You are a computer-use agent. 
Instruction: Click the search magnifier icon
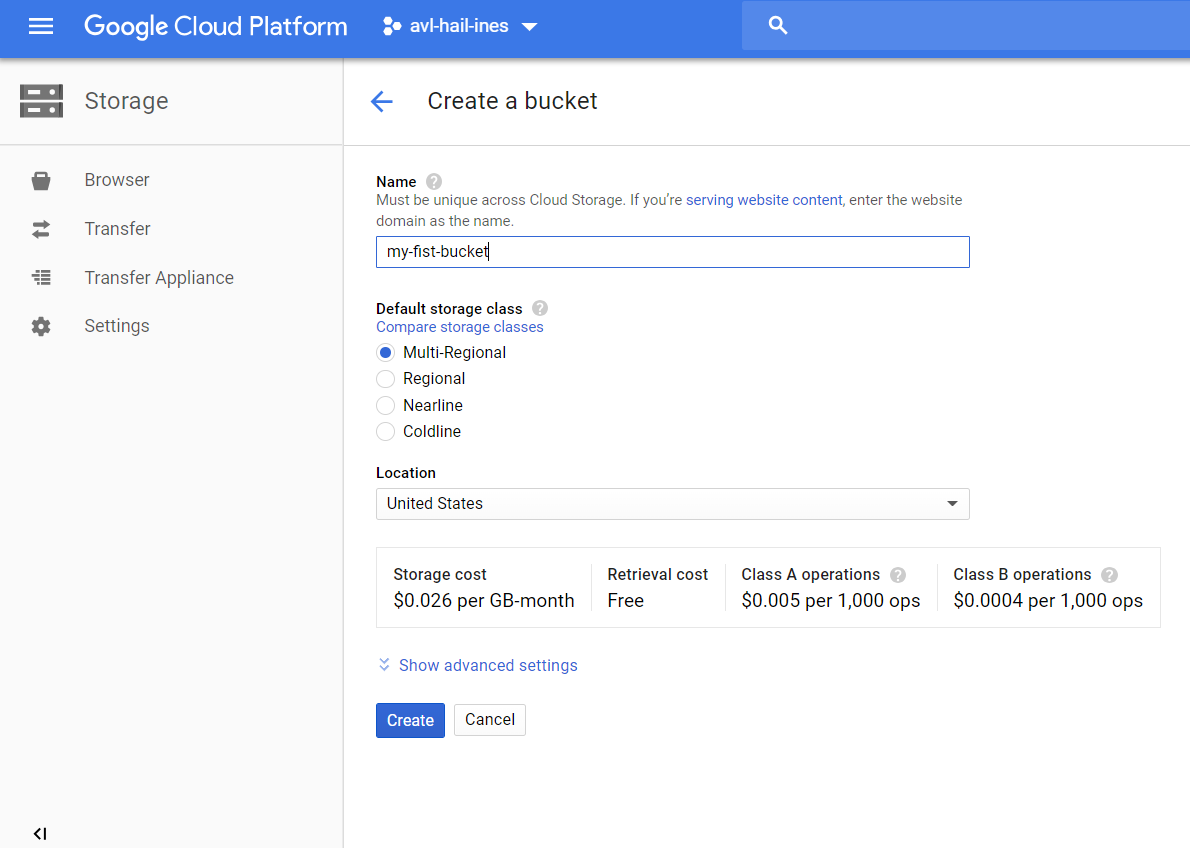pos(777,26)
